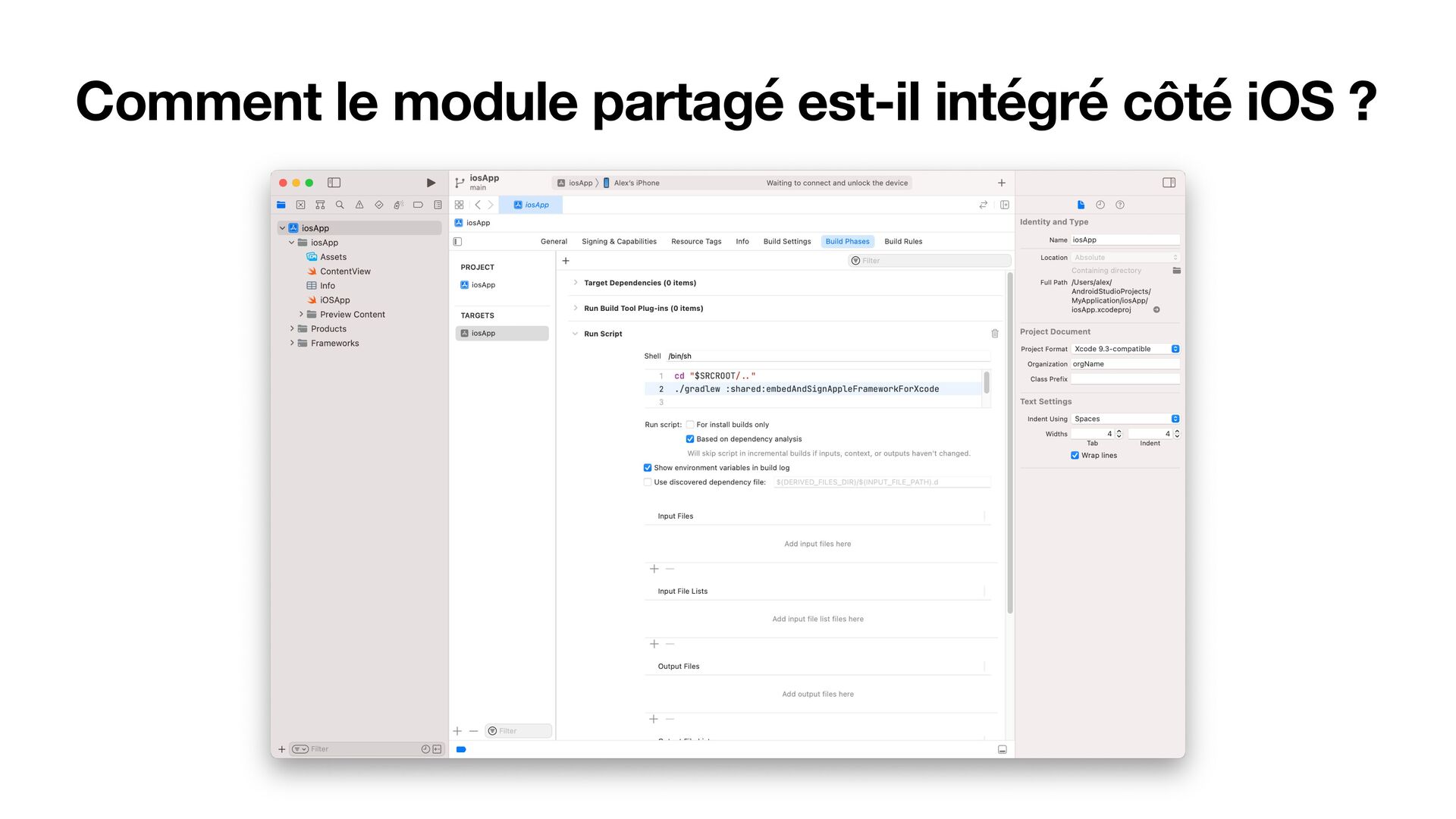1456x819 pixels.
Task: Select iosApp under TARGETS
Action: [x=502, y=334]
